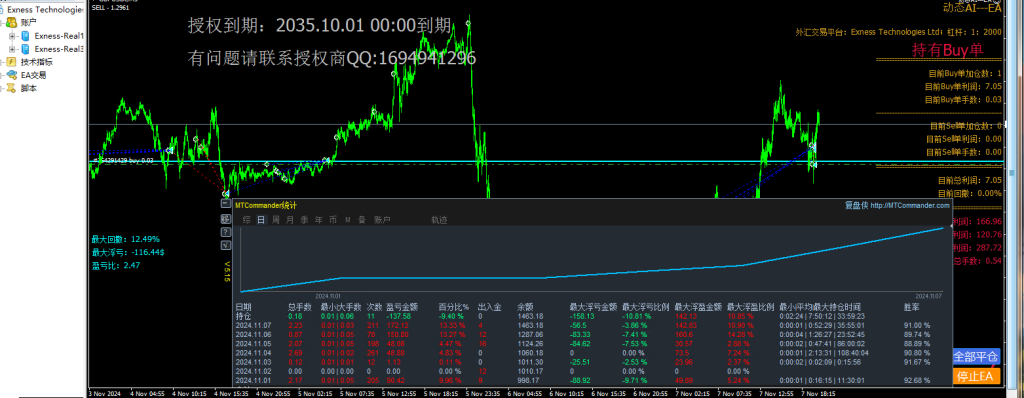Click the 2024.11.03 row date

tap(252, 361)
